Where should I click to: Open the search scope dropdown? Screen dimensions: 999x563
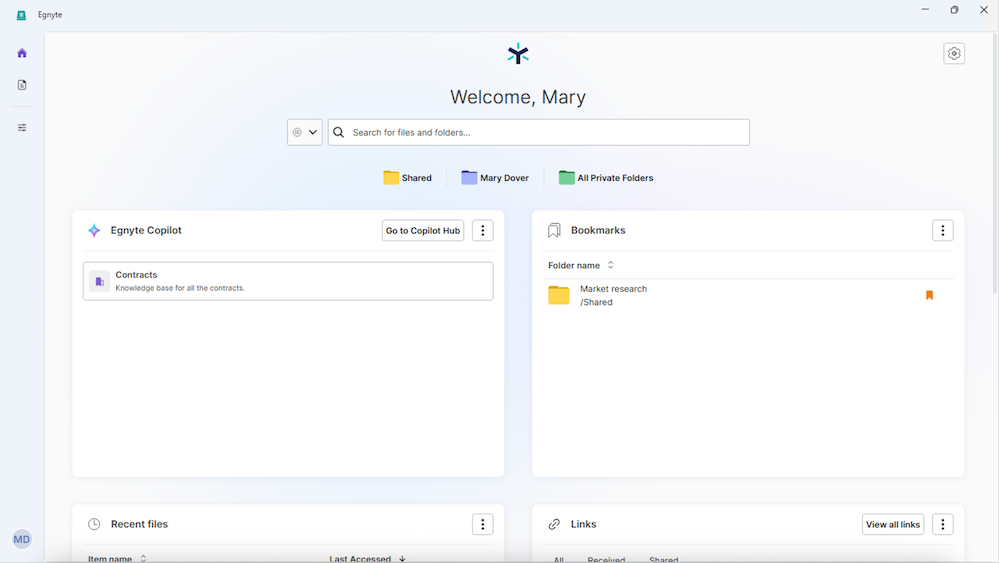click(x=305, y=132)
